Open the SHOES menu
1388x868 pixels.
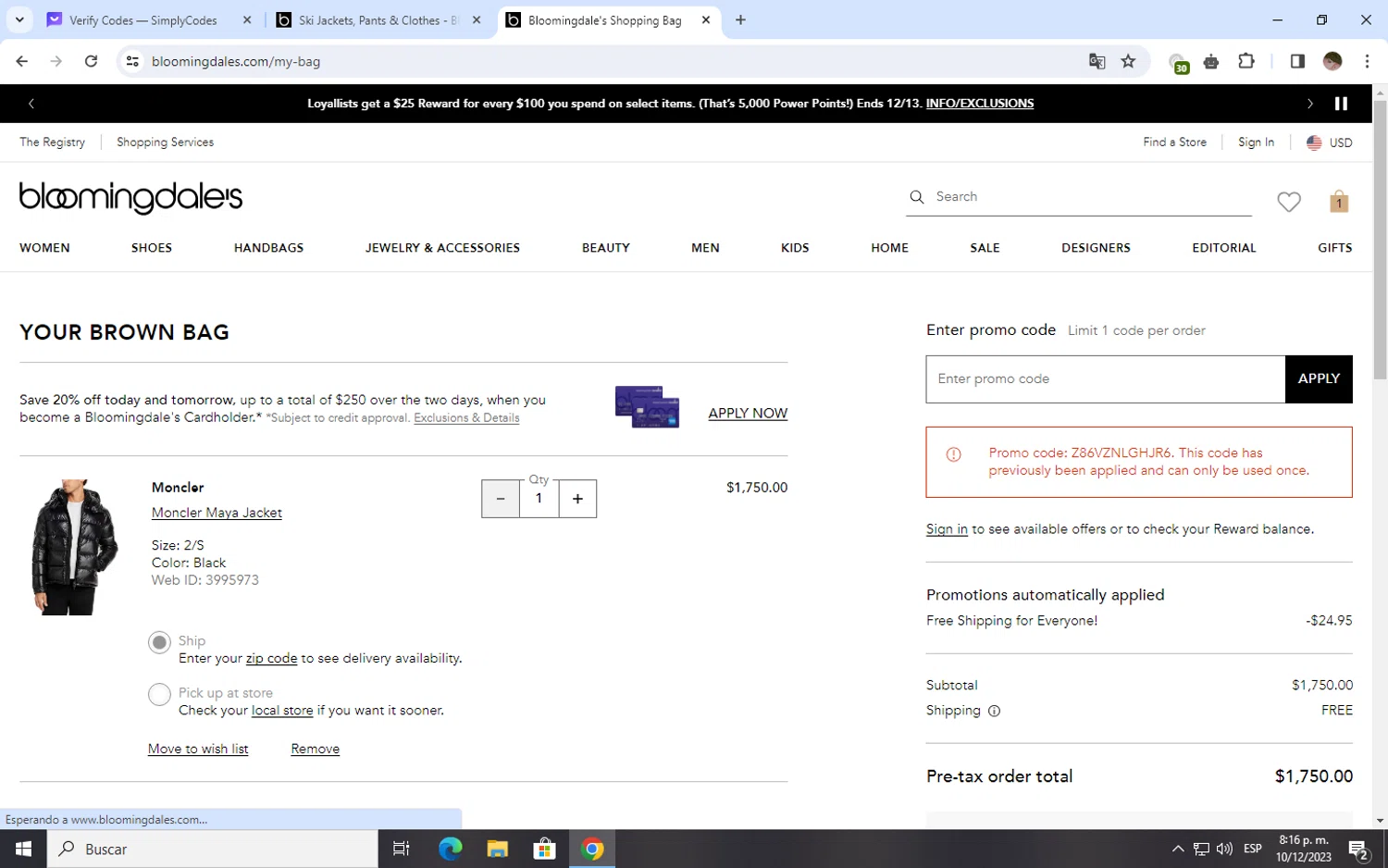[x=152, y=248]
